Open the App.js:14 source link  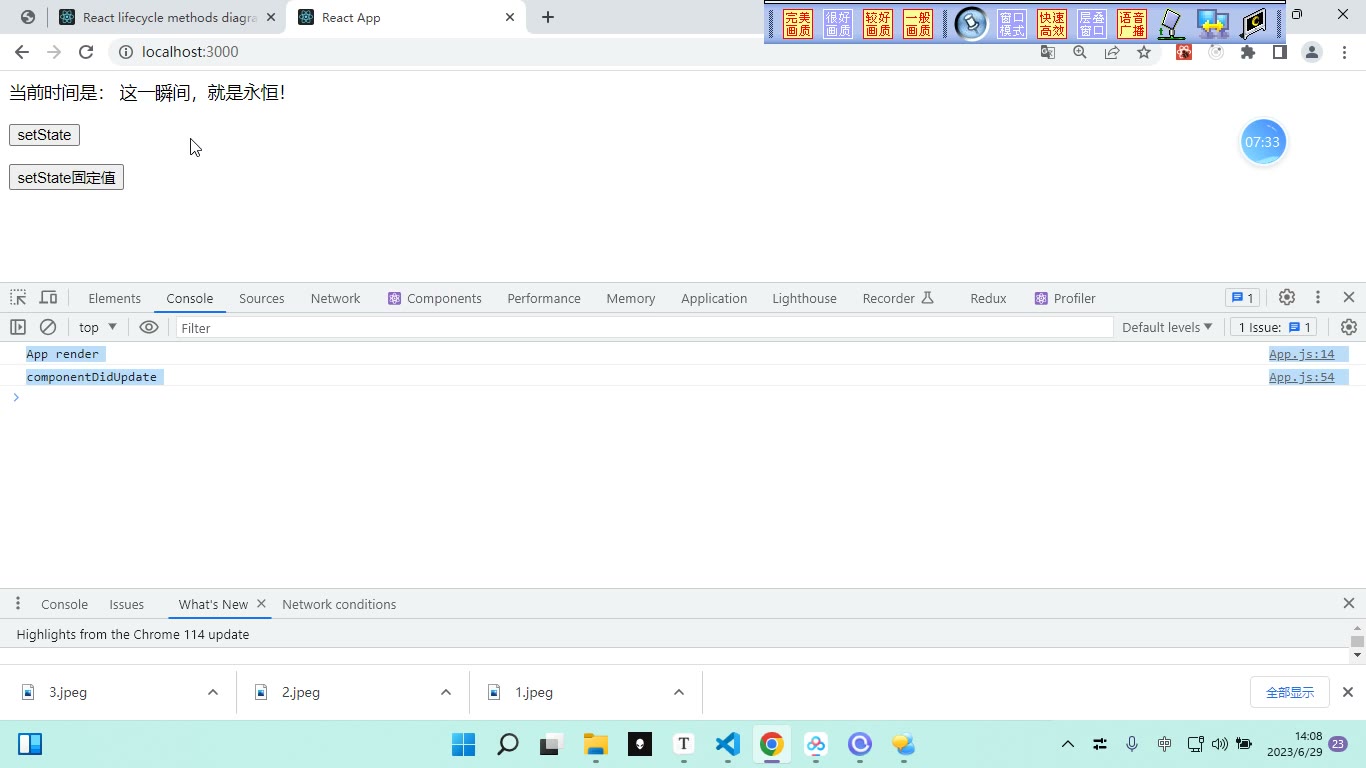(x=1301, y=354)
